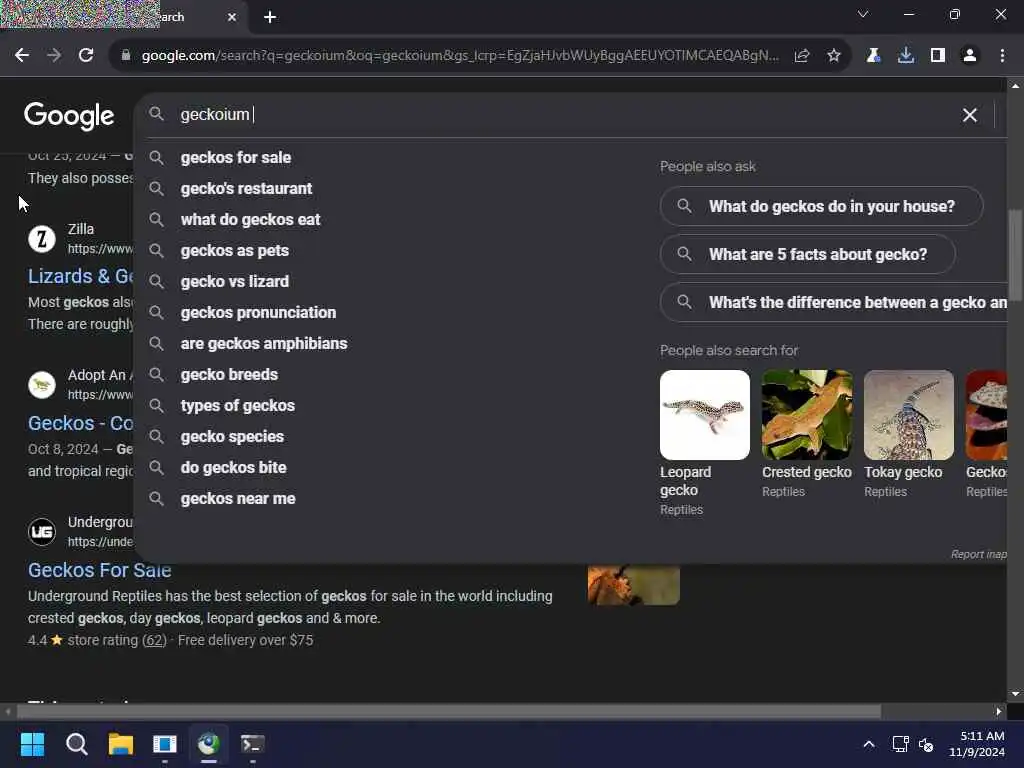The image size is (1024, 768).
Task: Click the Zilla site favicon
Action: click(42, 238)
